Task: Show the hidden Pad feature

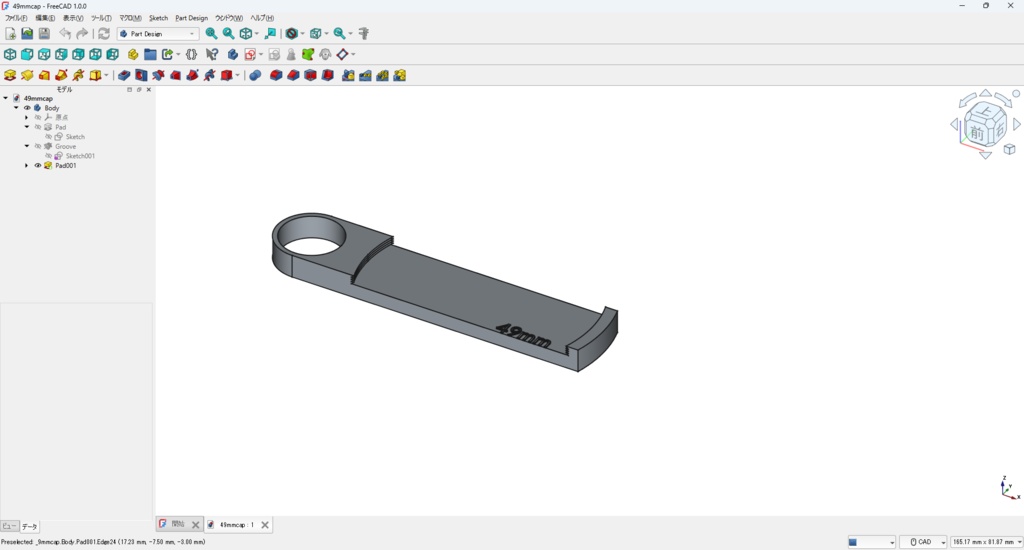Action: pos(38,127)
